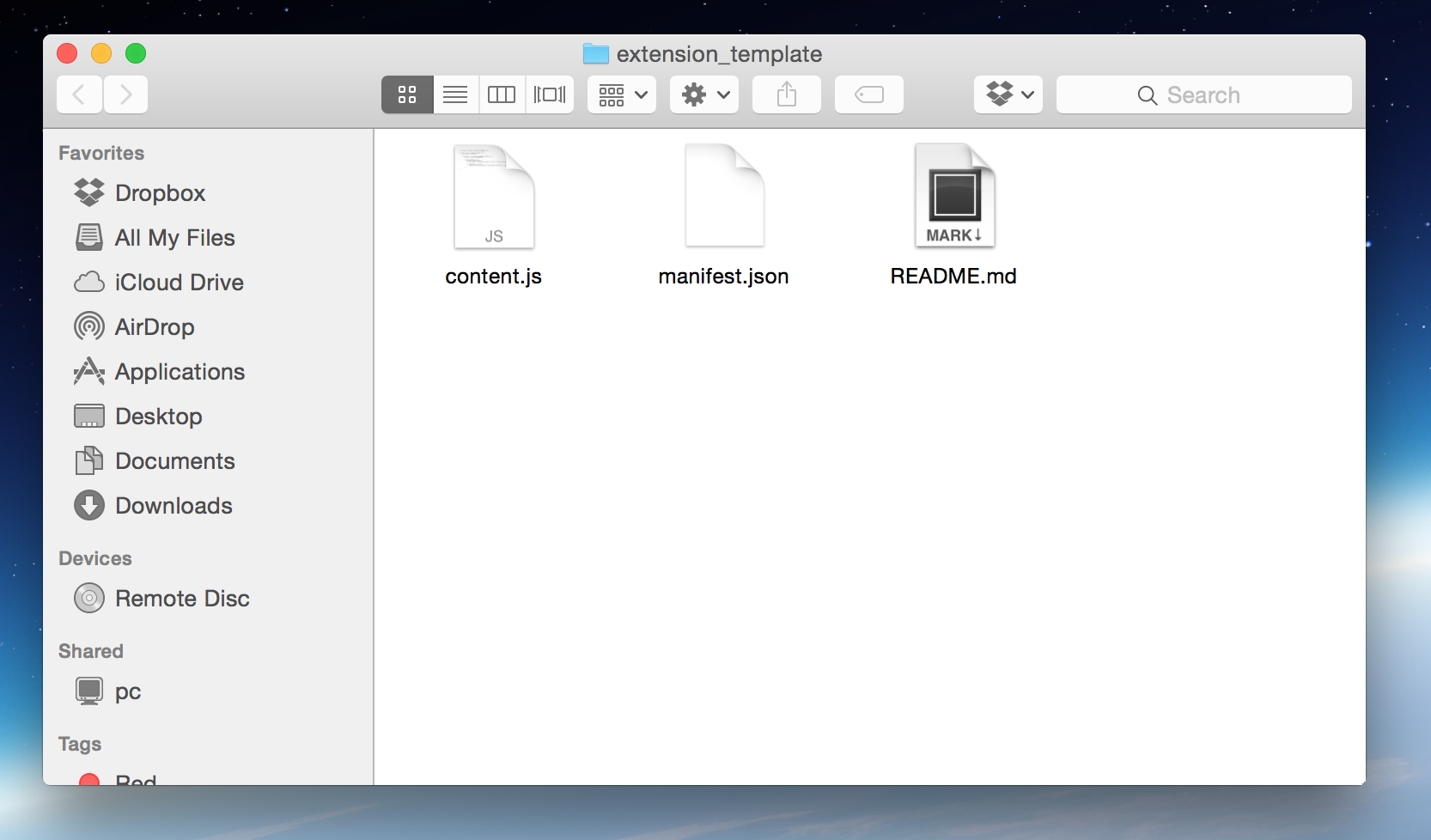Go forward to next folder
Viewport: 1431px width, 840px height.
[x=125, y=94]
